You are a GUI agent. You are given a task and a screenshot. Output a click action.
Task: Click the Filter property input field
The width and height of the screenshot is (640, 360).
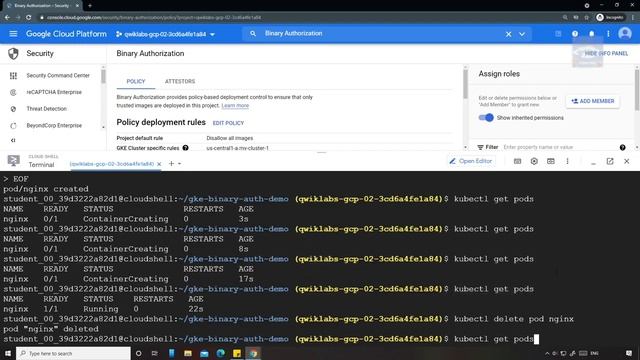(559, 147)
